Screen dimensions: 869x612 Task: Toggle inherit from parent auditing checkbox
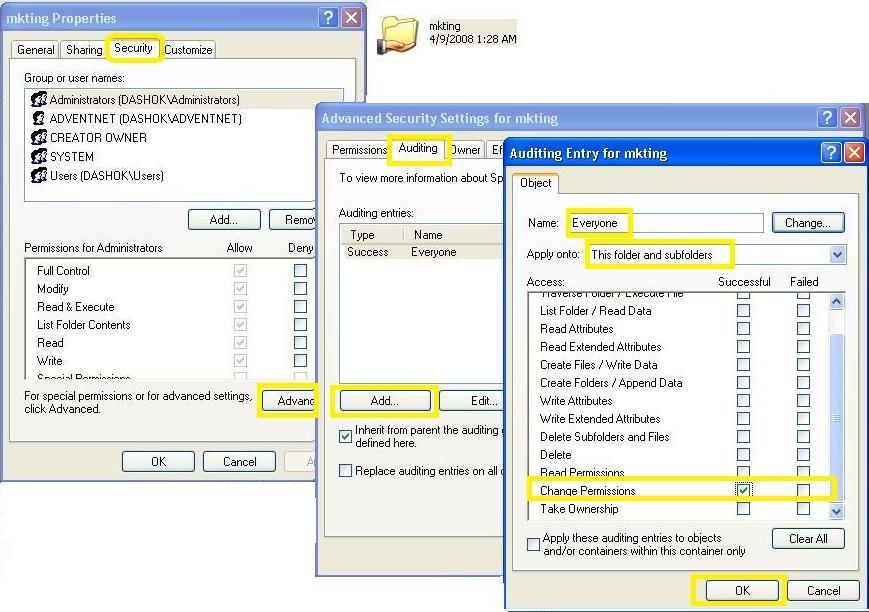345,436
